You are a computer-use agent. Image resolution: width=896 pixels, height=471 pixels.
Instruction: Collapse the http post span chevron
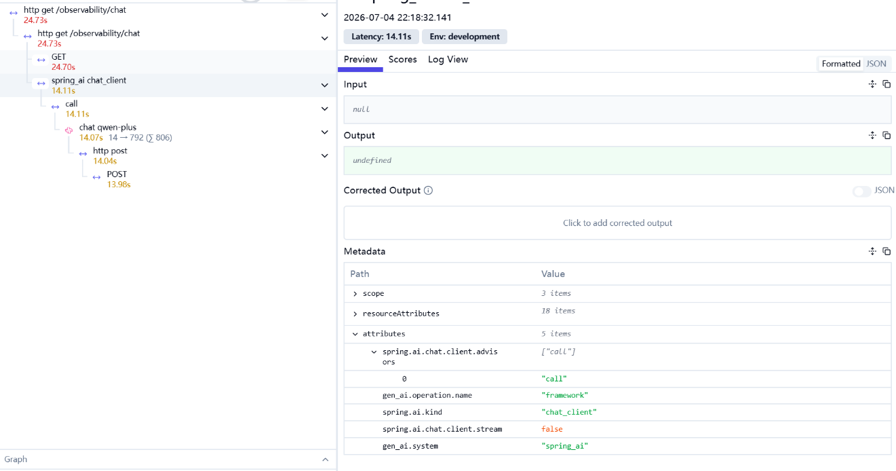325,155
